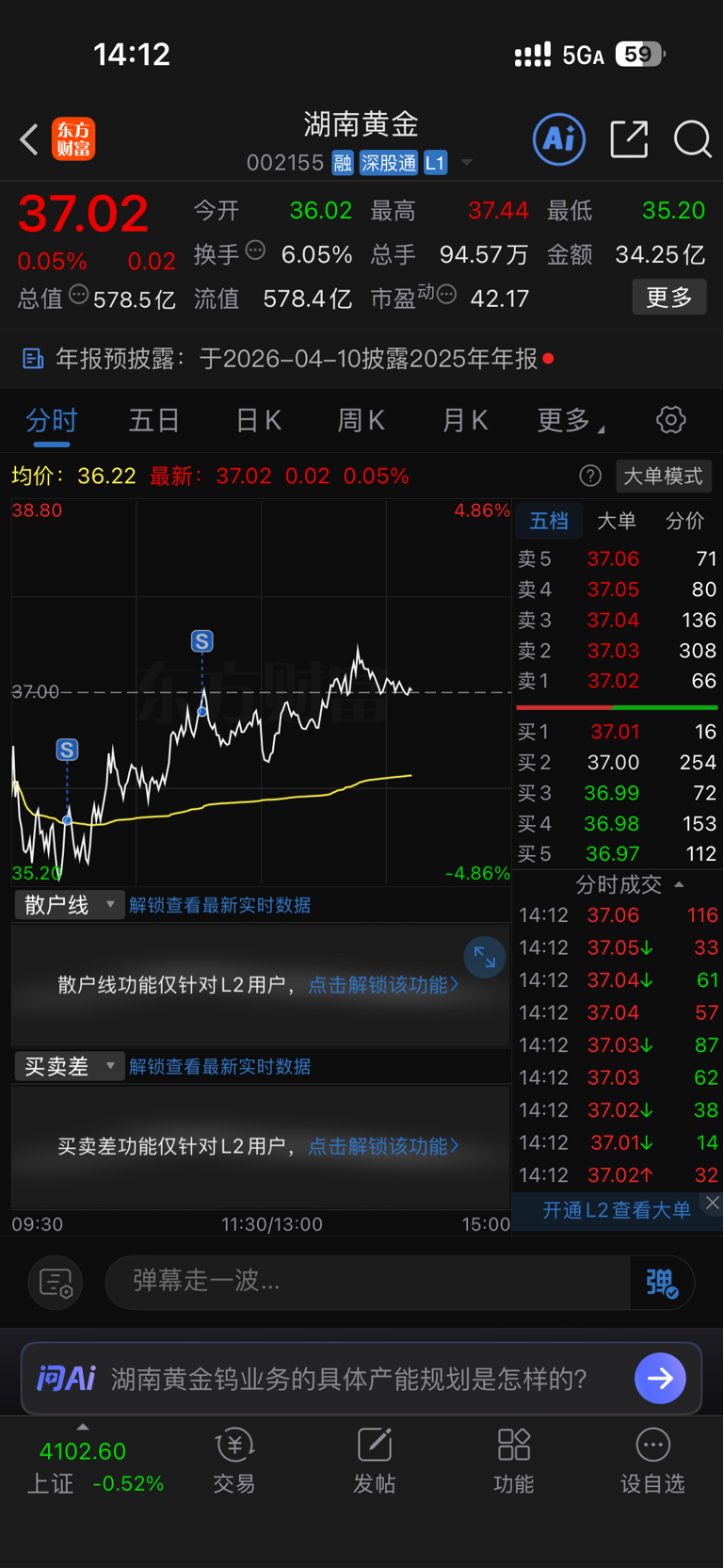
Task: Tap the expand fullscreen chart icon
Action: pyautogui.click(x=485, y=958)
